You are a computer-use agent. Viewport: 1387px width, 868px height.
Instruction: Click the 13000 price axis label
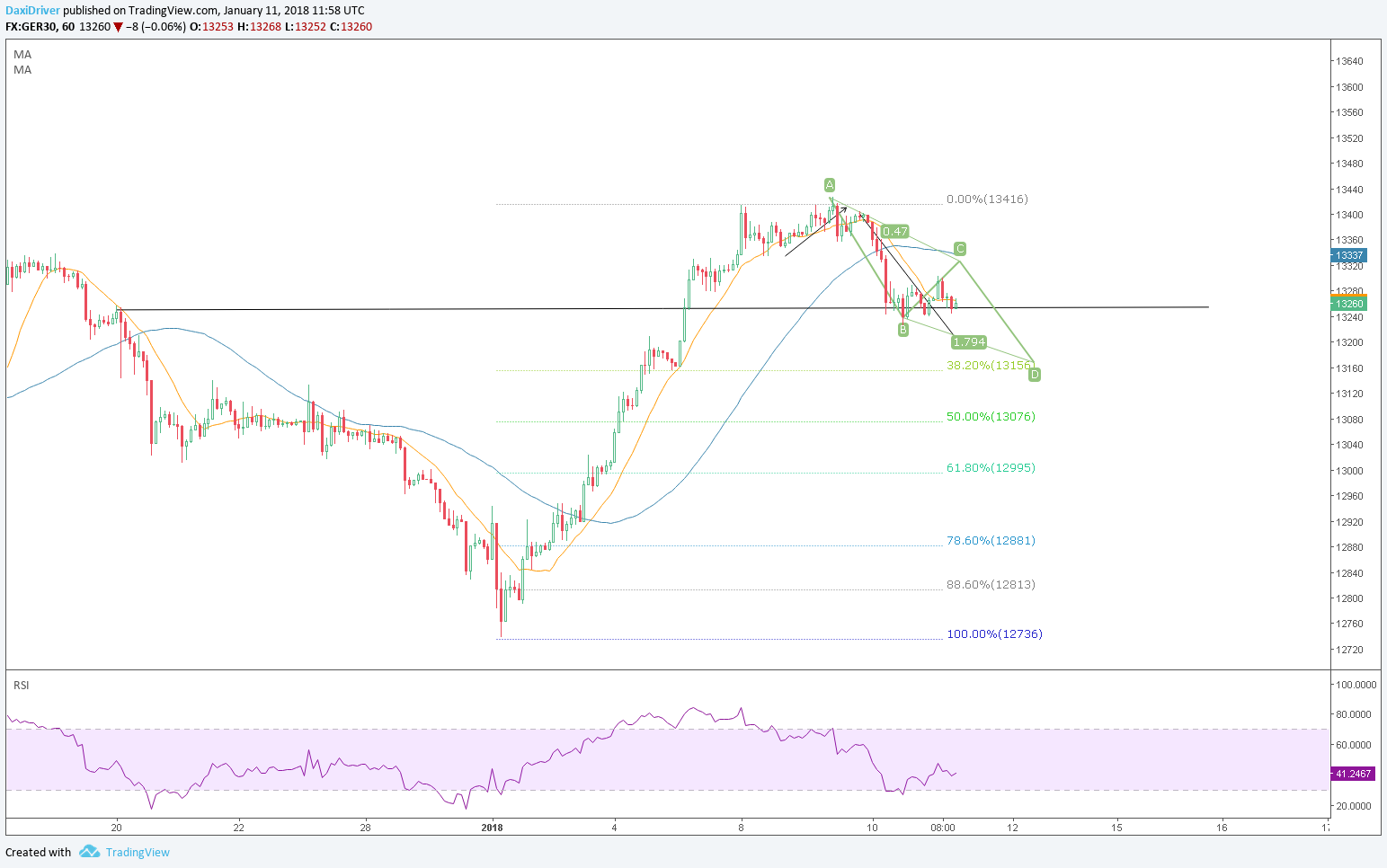[1349, 471]
